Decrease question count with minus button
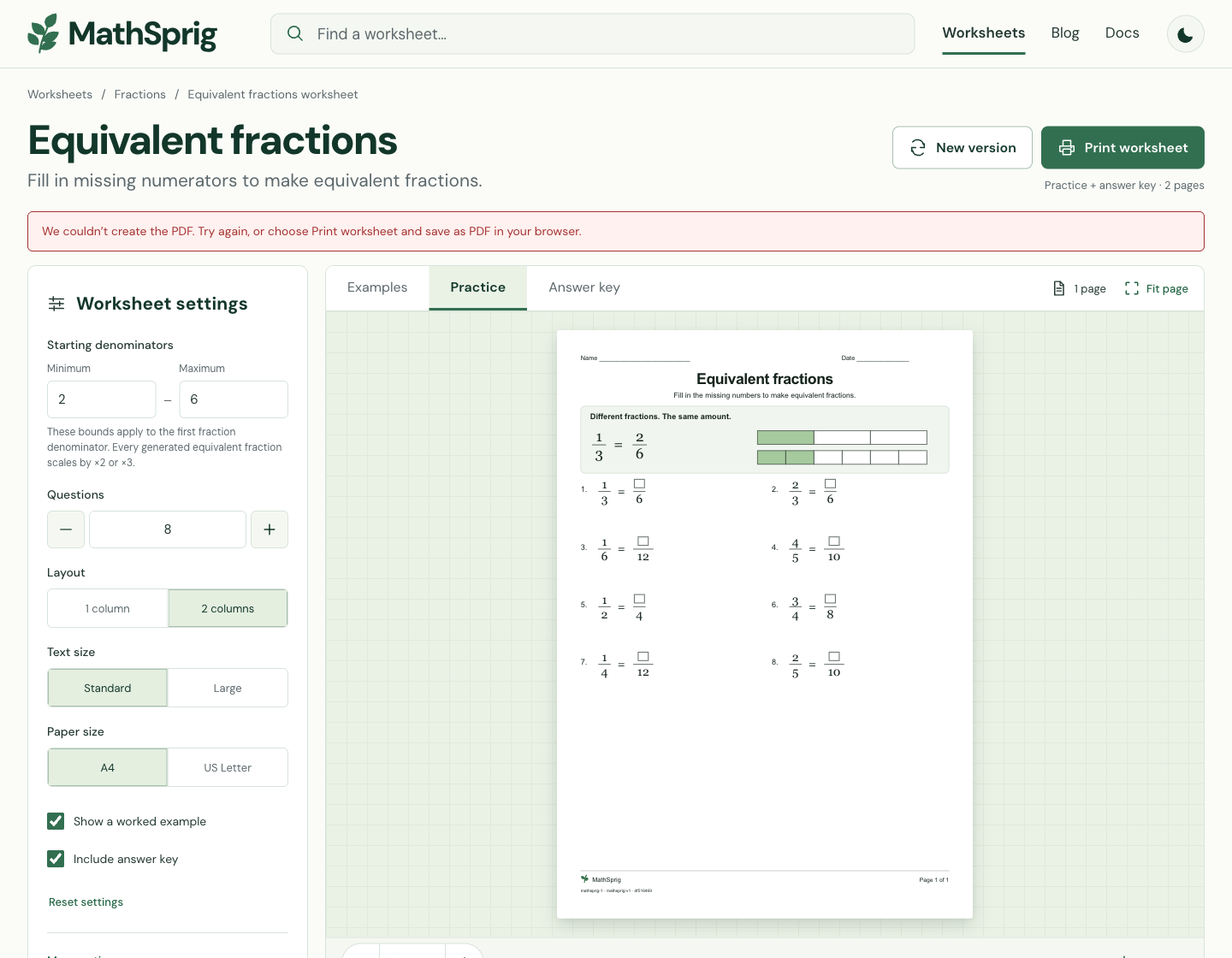Screen dimensions: 1232x958 (x=66, y=529)
